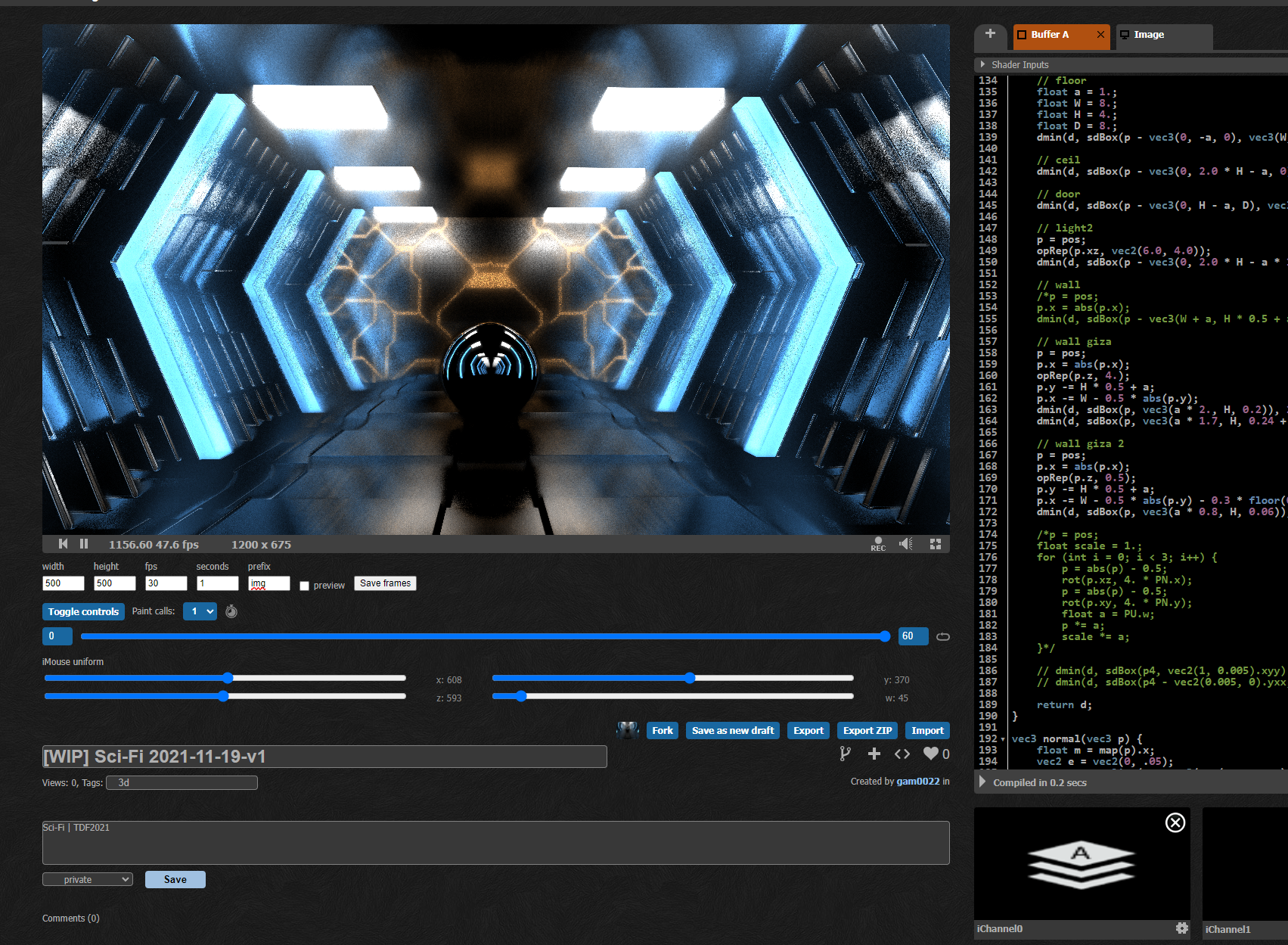The height and width of the screenshot is (945, 1288).
Task: Enter fullscreen preview mode
Action: coord(936,544)
